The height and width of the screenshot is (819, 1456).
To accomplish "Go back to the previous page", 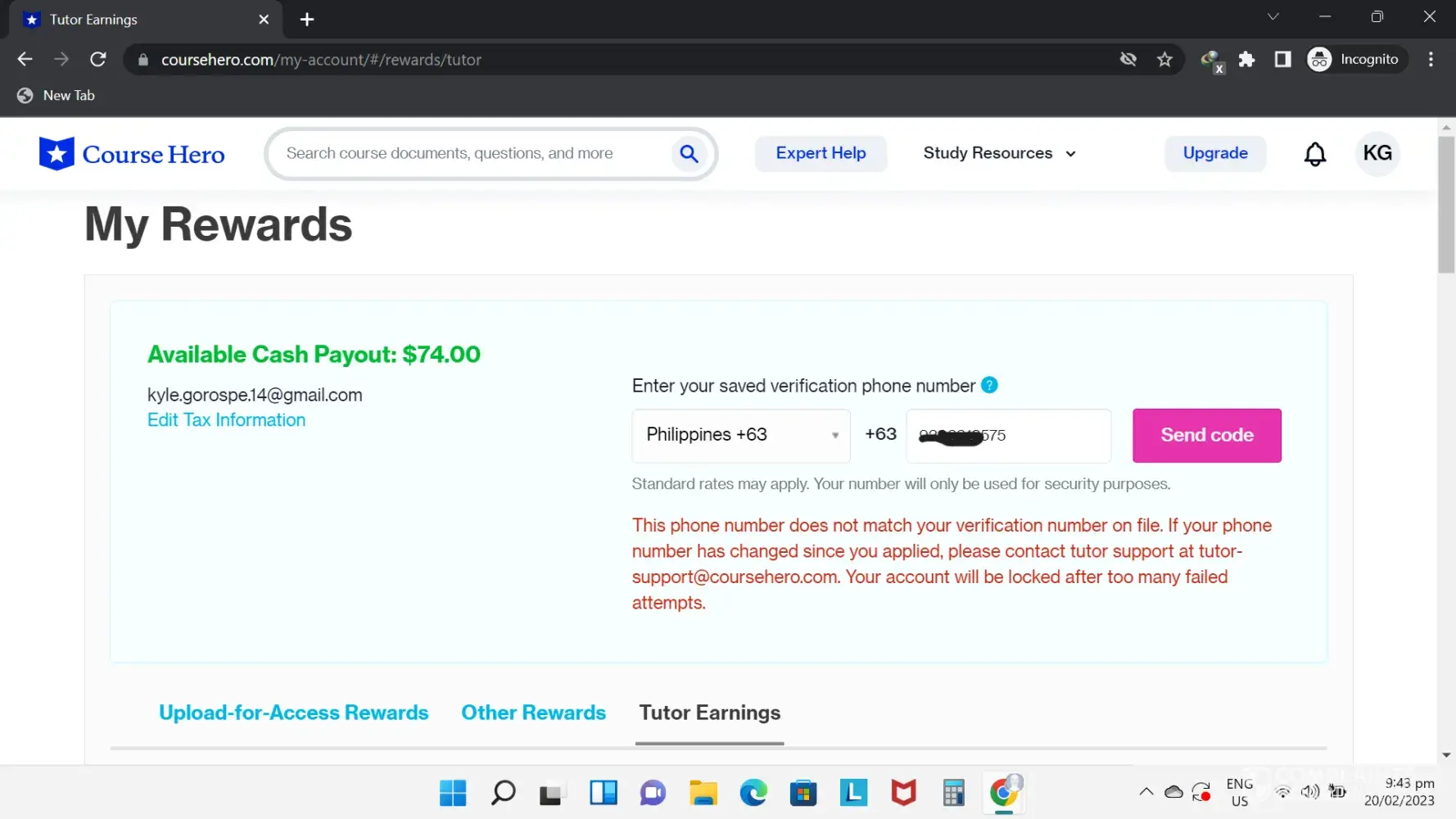I will [x=25, y=59].
